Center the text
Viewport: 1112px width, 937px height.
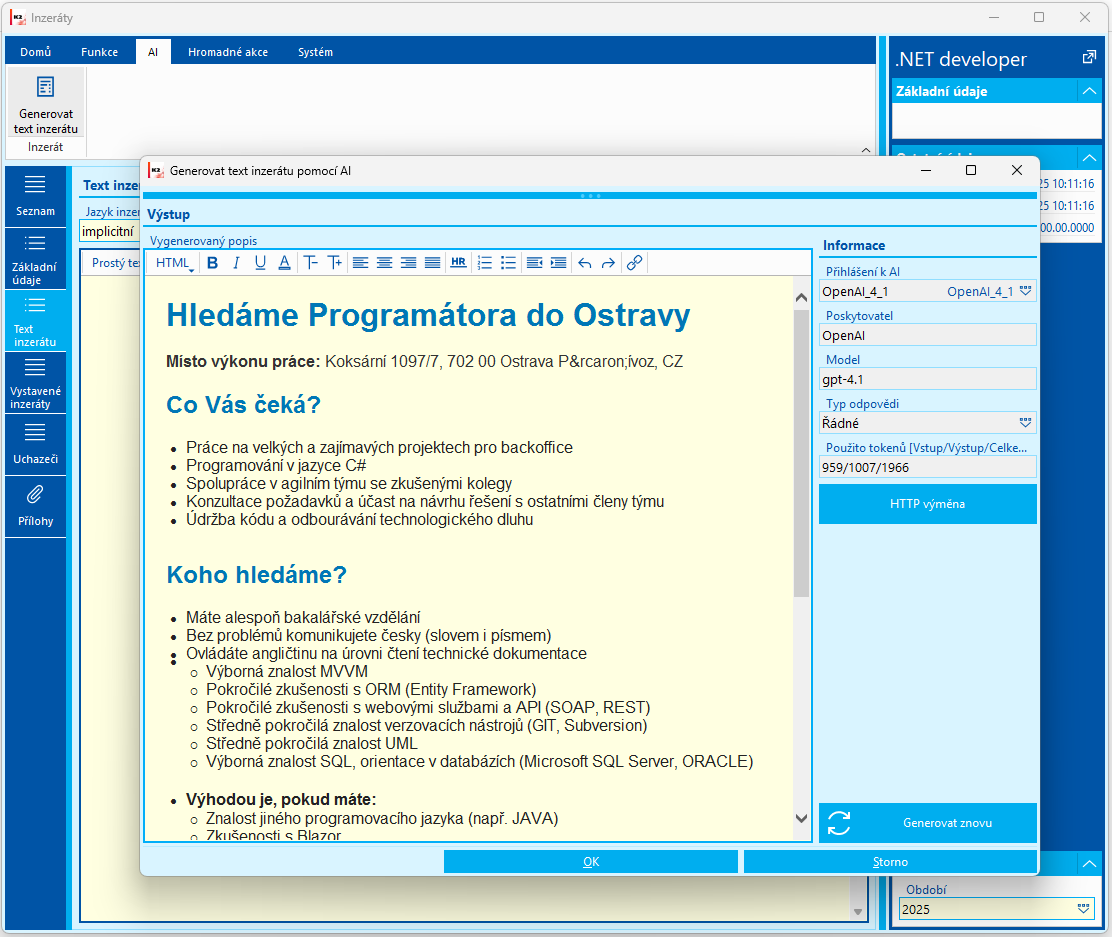(384, 263)
